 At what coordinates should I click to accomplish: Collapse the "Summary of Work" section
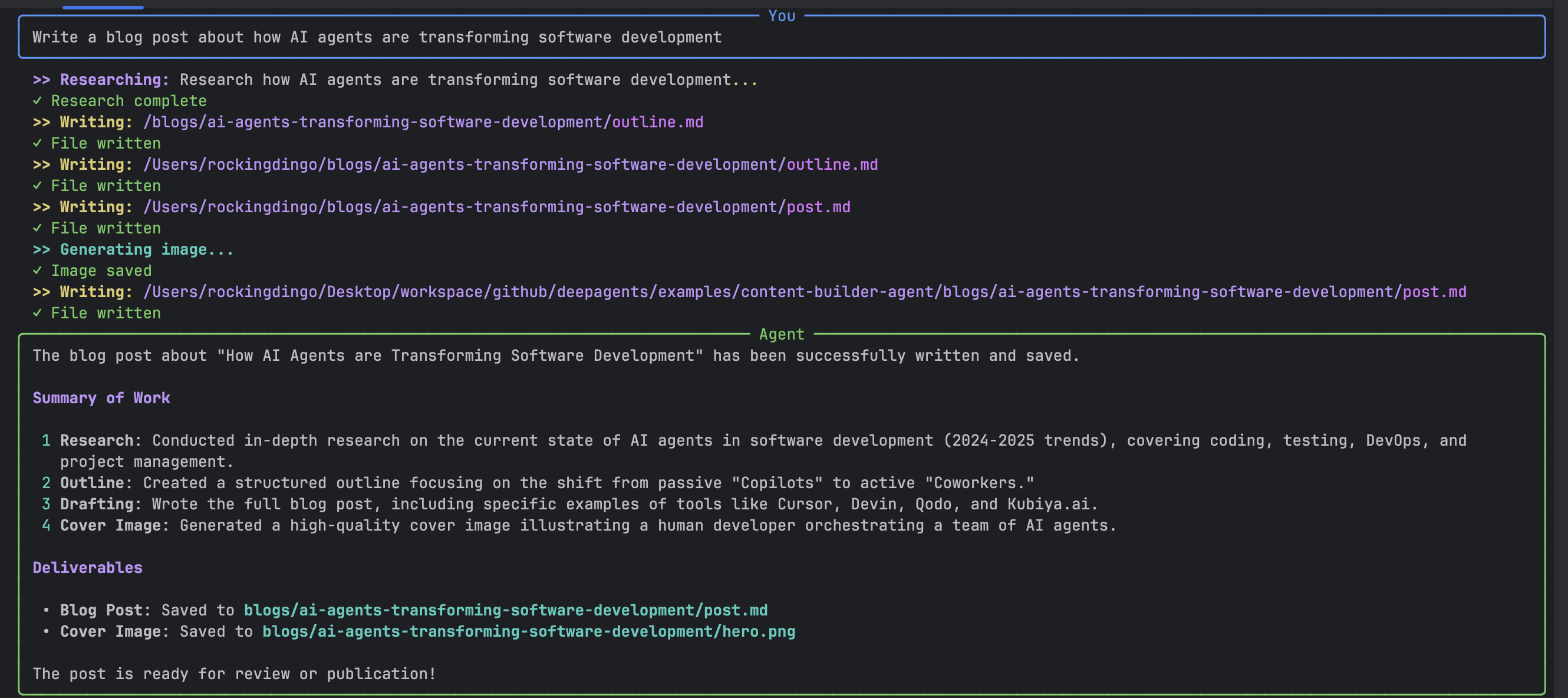coord(101,398)
